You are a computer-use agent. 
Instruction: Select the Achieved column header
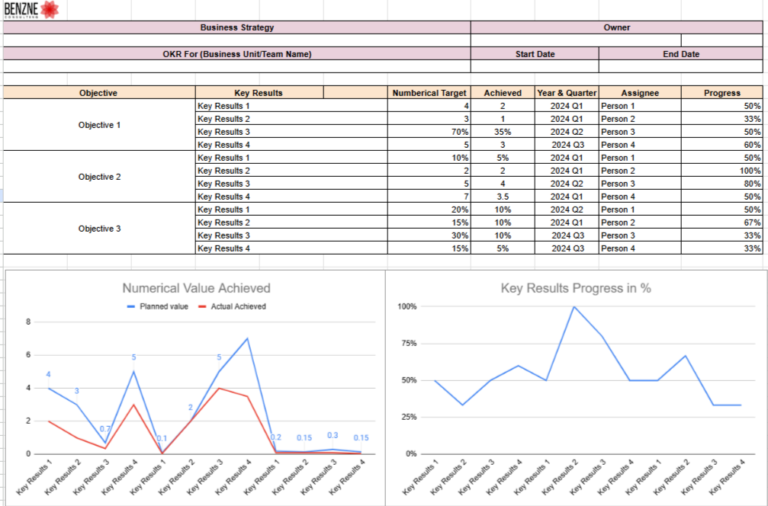(503, 93)
